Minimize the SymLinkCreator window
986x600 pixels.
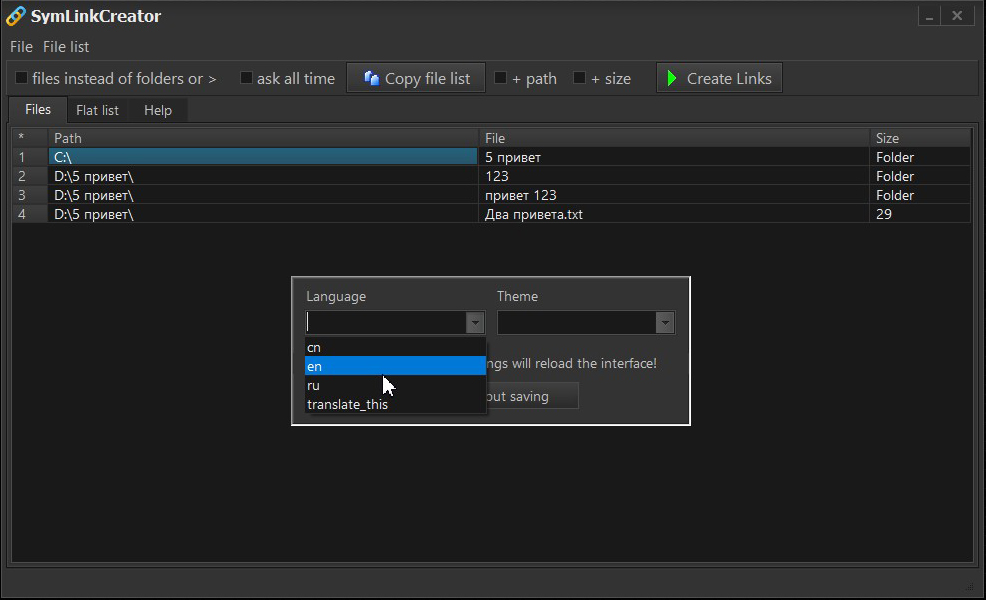(929, 16)
